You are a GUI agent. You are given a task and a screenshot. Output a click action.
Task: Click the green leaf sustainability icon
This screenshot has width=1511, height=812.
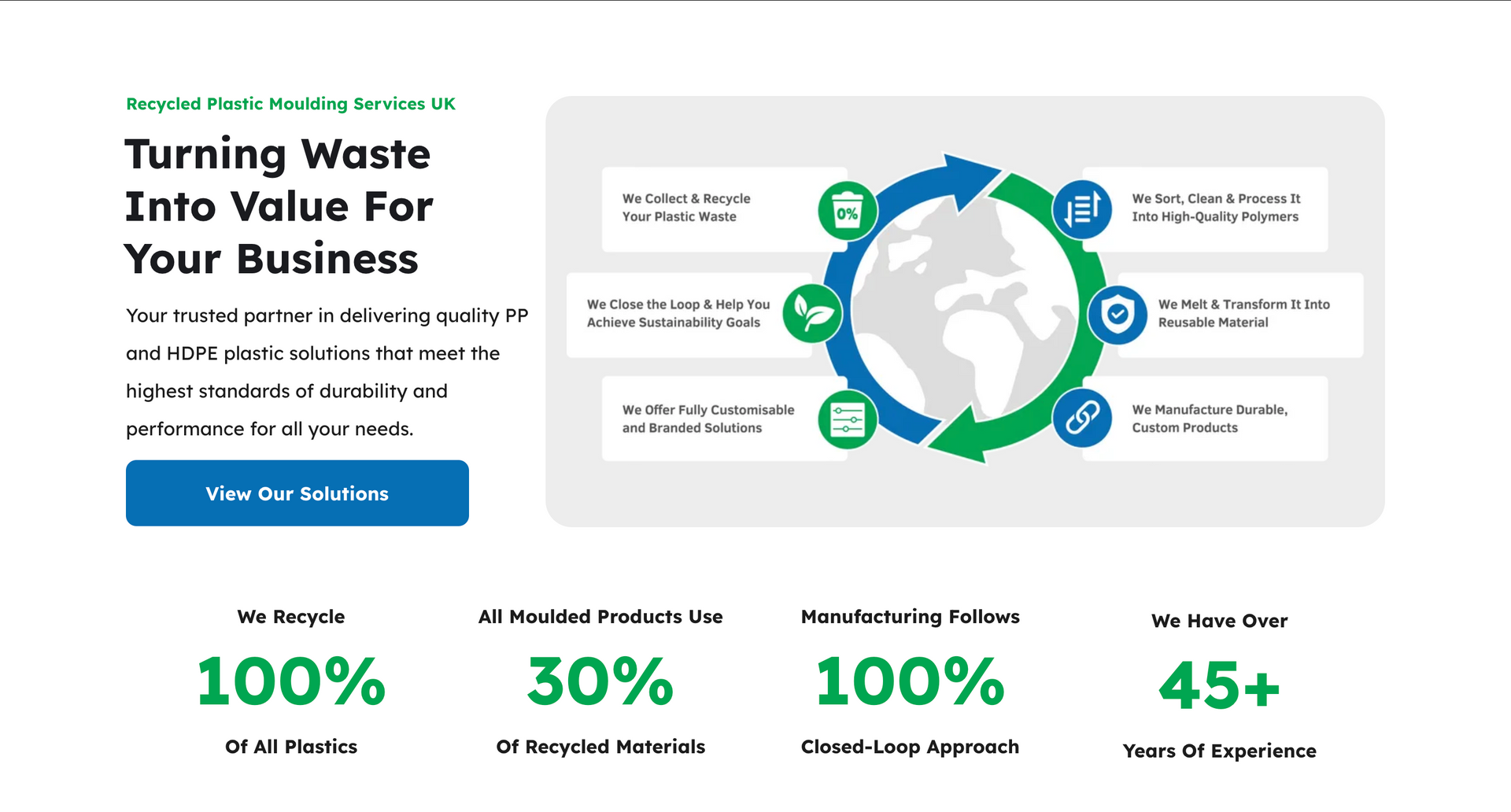pyautogui.click(x=812, y=314)
